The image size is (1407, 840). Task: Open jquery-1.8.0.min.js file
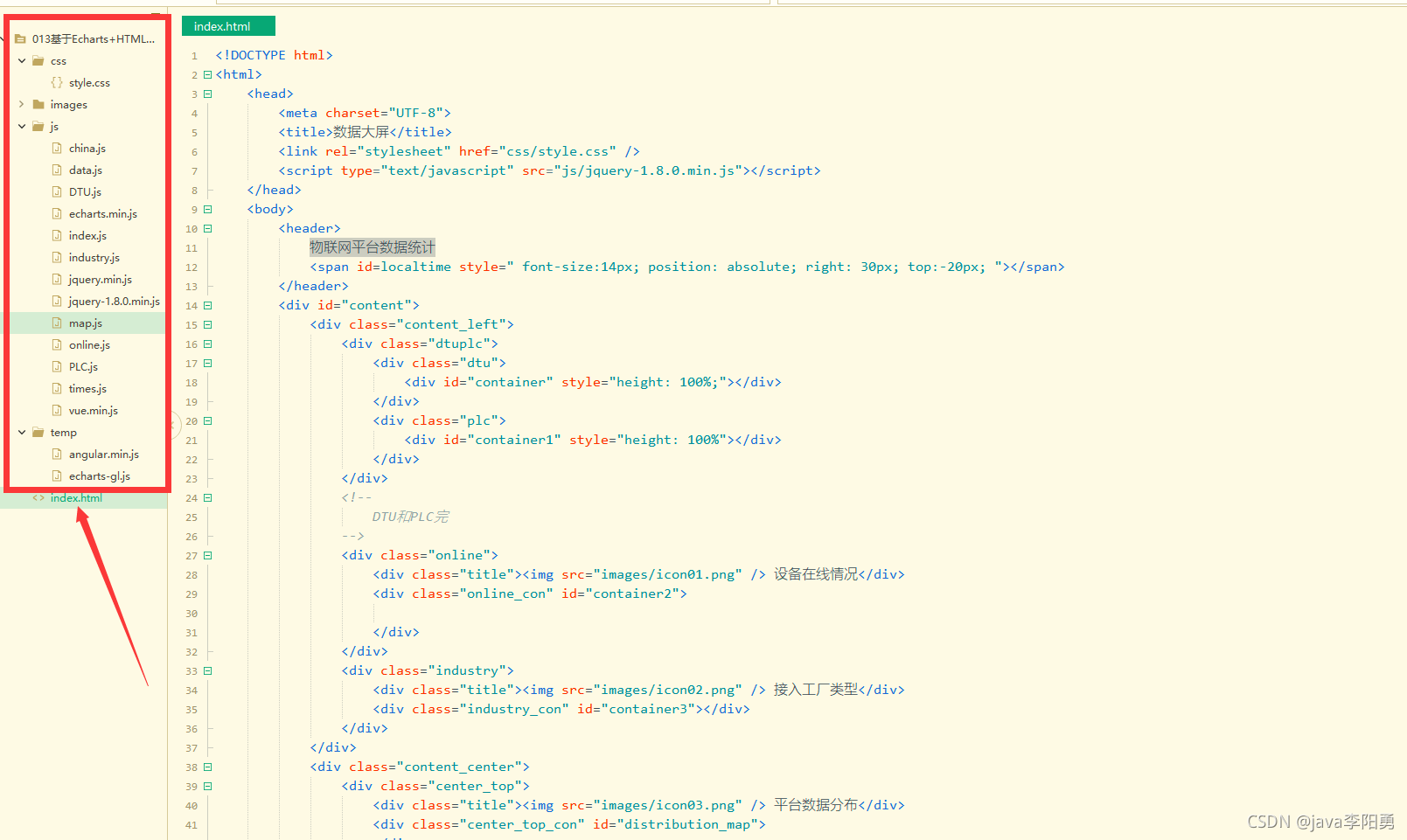(115, 302)
